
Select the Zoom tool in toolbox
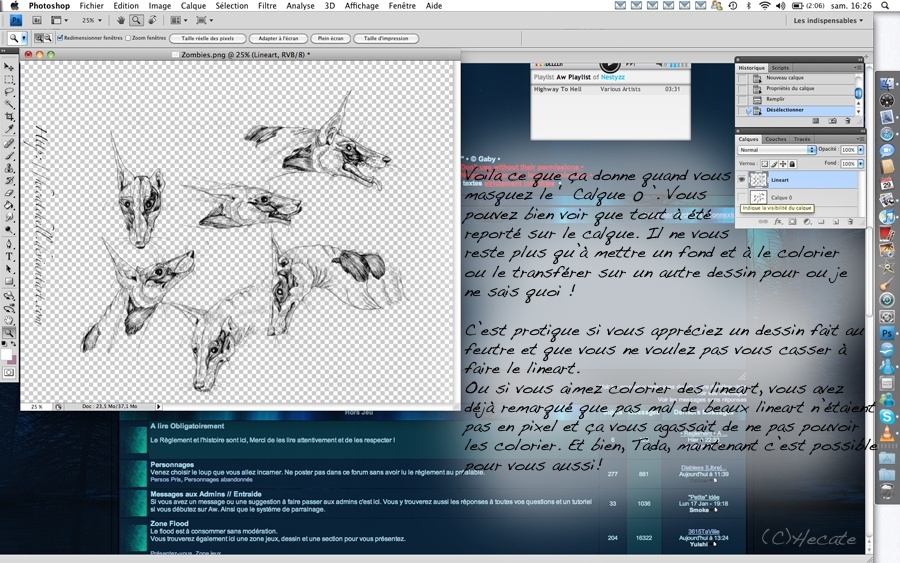9,333
